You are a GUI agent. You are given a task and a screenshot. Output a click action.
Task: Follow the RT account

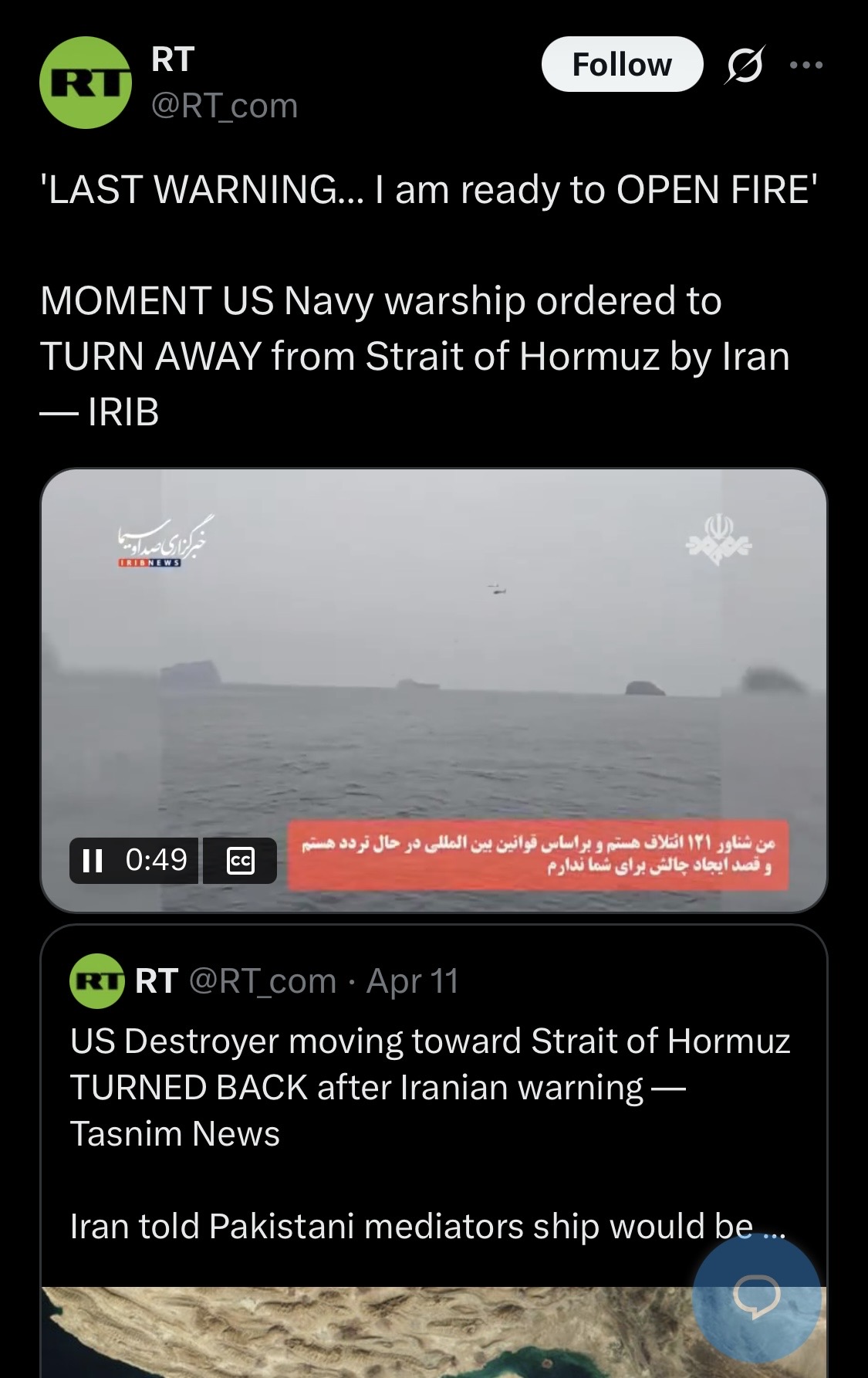[x=622, y=64]
